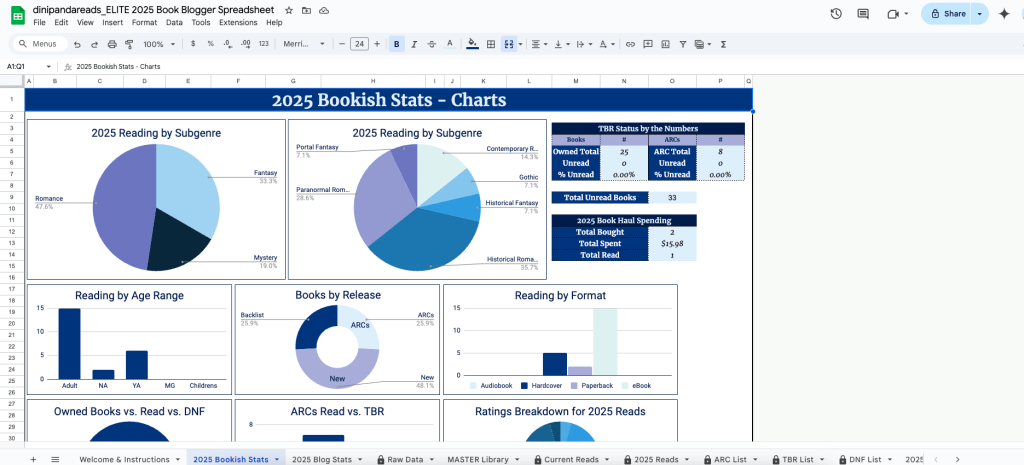Viewport: 1024px width, 465px height.
Task: Open the fill color picker
Action: [x=473, y=44]
